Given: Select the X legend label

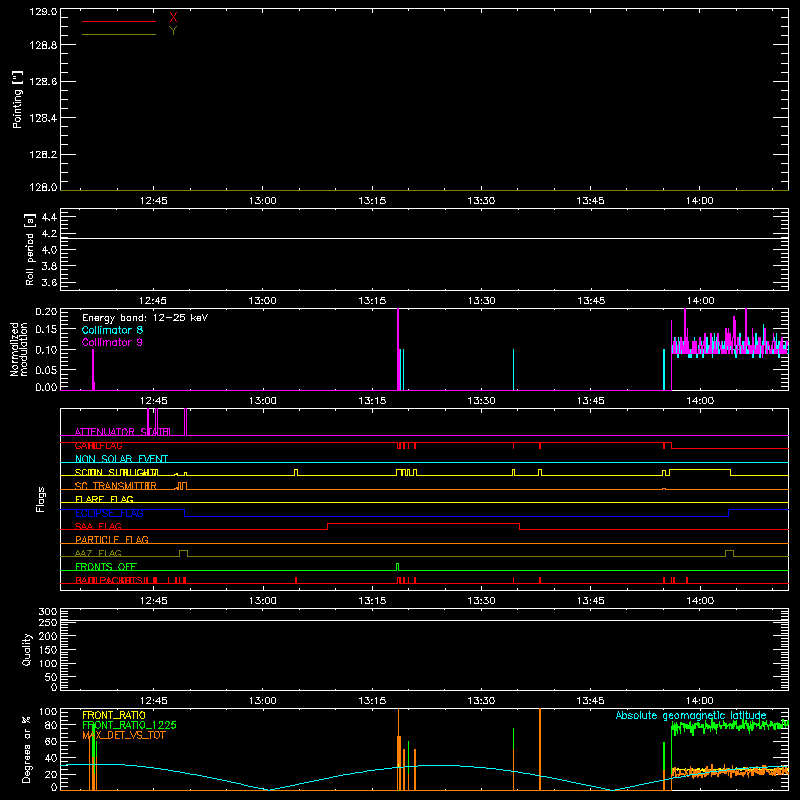Looking at the screenshot, I should 173,18.
